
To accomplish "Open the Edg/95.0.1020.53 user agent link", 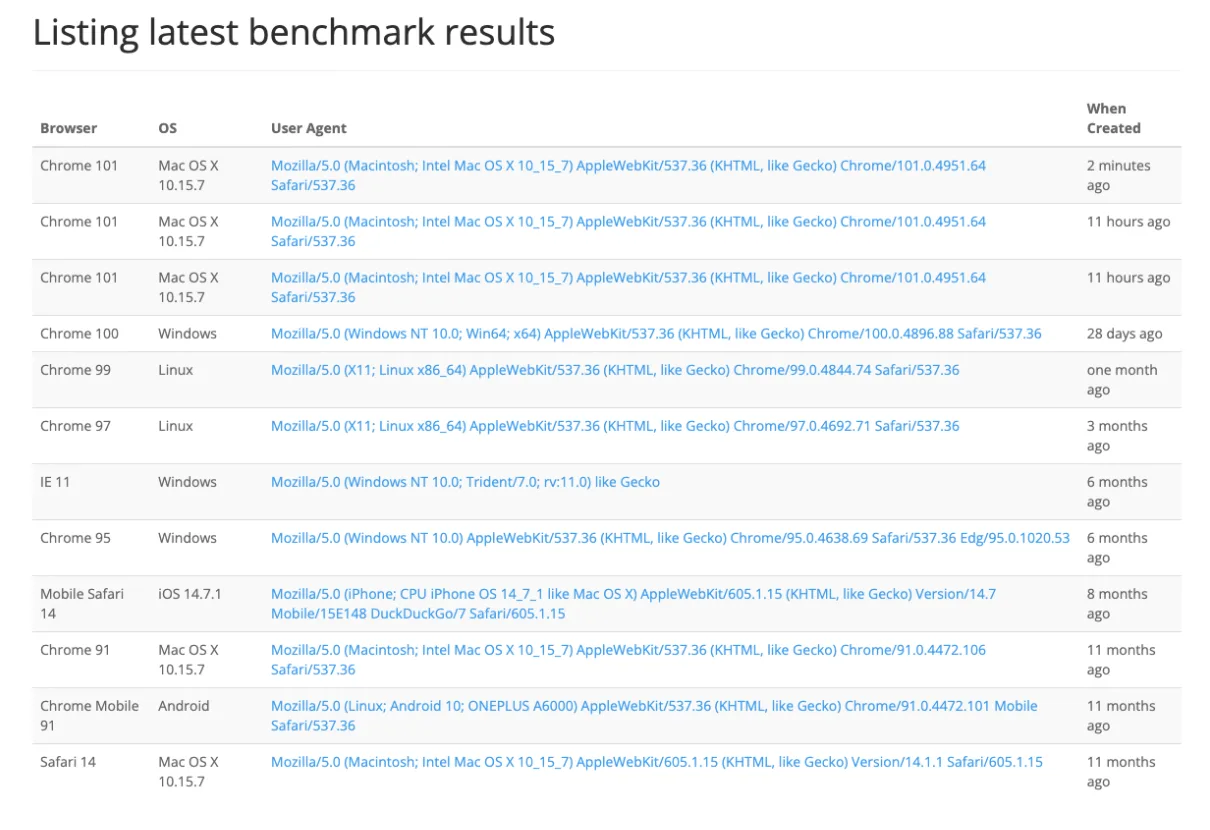I will pyautogui.click(x=670, y=538).
